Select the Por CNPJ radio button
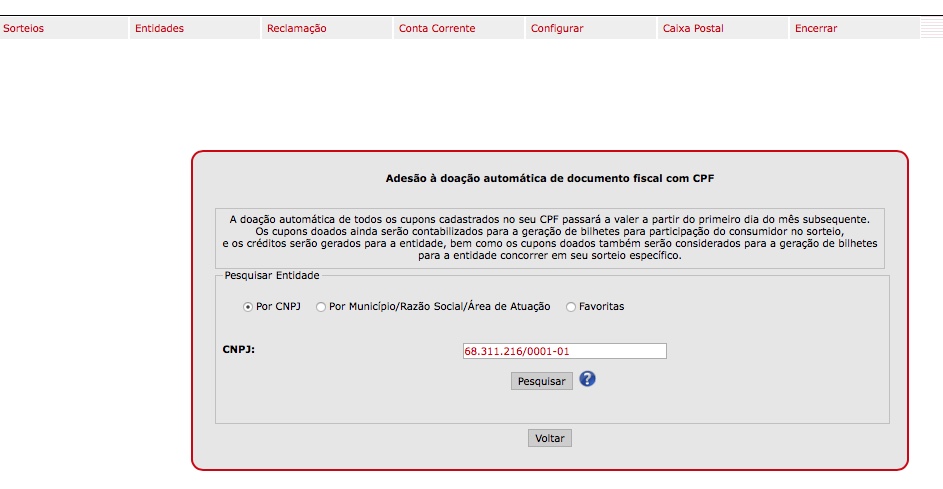Screen dimensions: 943x489 248,307
